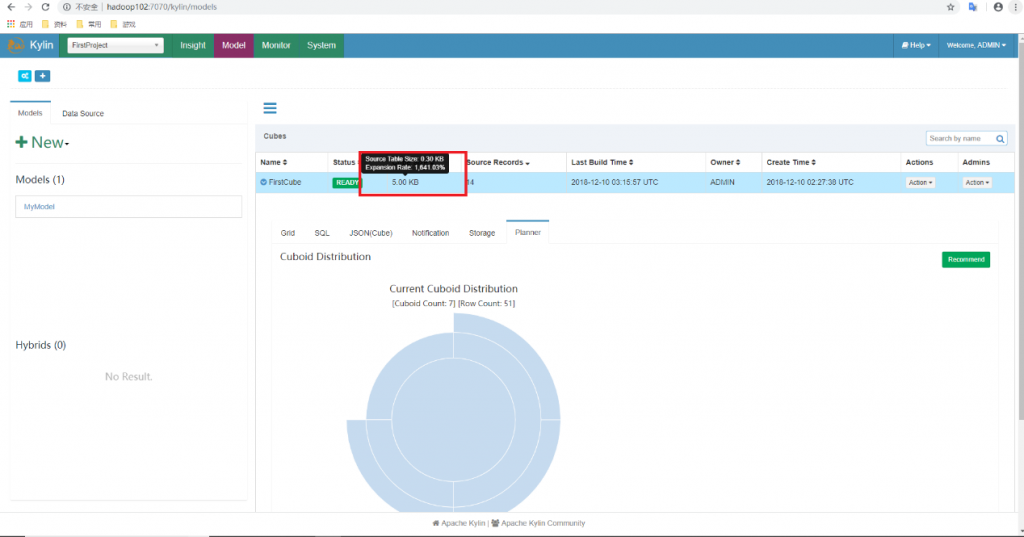This screenshot has width=1024, height=537.
Task: Switch to the Models tab
Action: pos(30,113)
